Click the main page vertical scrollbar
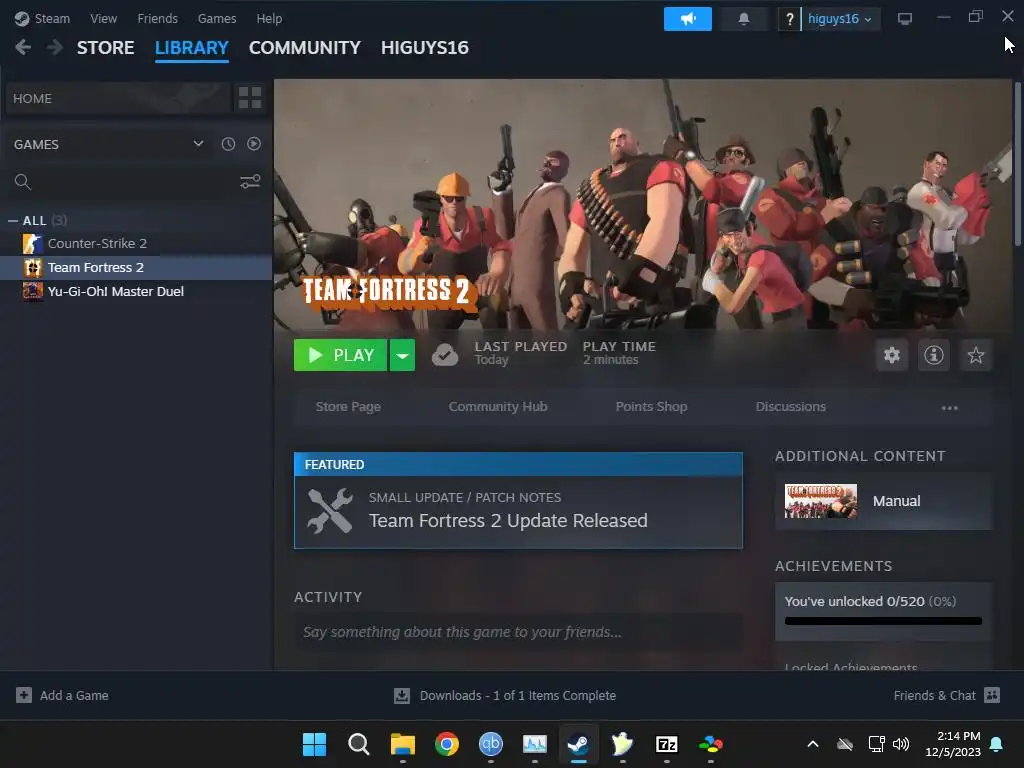The height and width of the screenshot is (768, 1024). (x=1017, y=163)
